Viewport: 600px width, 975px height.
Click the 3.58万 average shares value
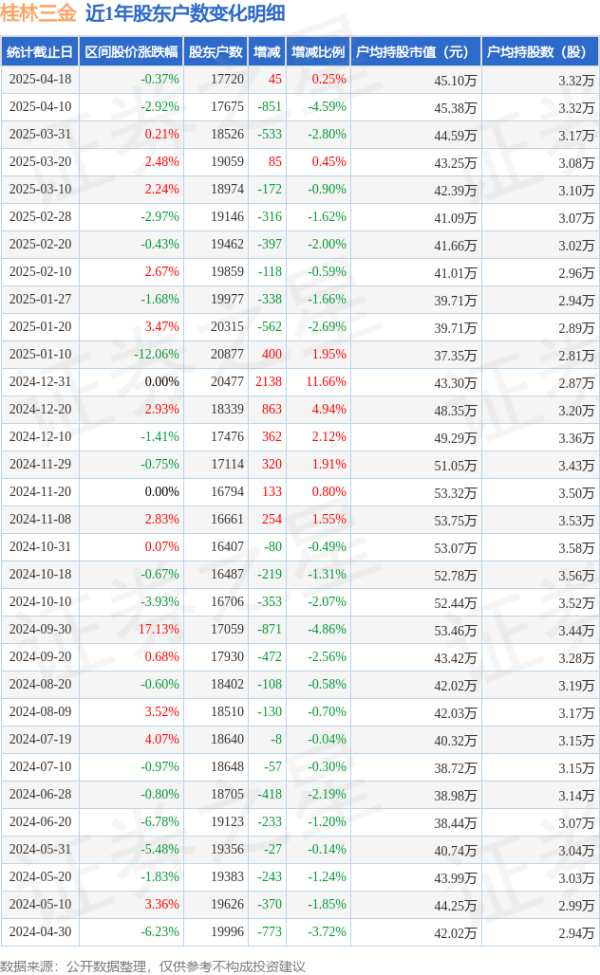click(576, 548)
